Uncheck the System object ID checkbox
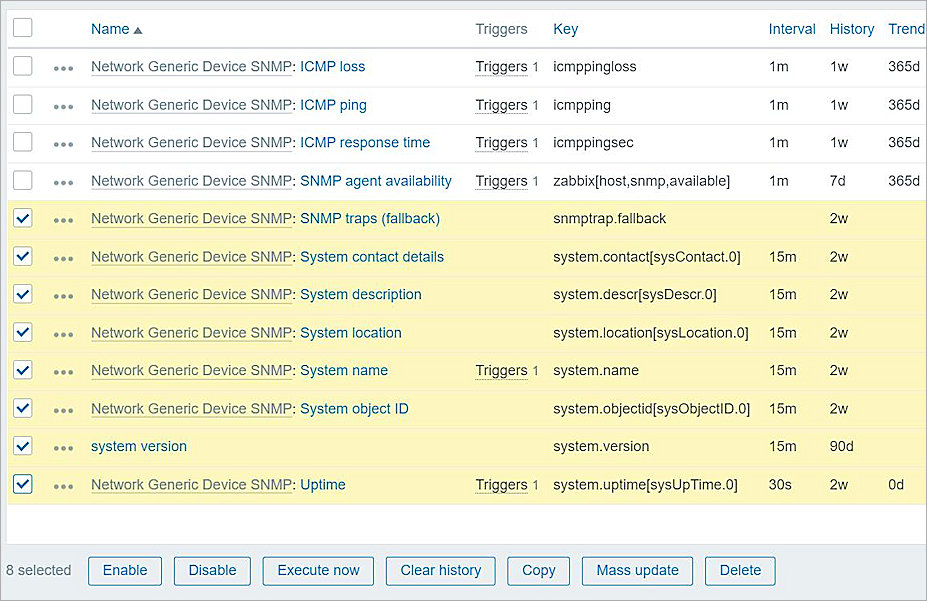 [22, 408]
